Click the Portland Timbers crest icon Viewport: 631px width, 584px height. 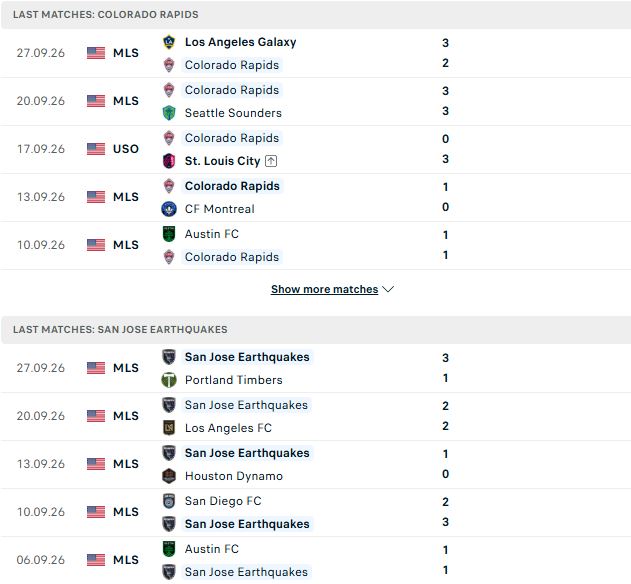pos(169,380)
